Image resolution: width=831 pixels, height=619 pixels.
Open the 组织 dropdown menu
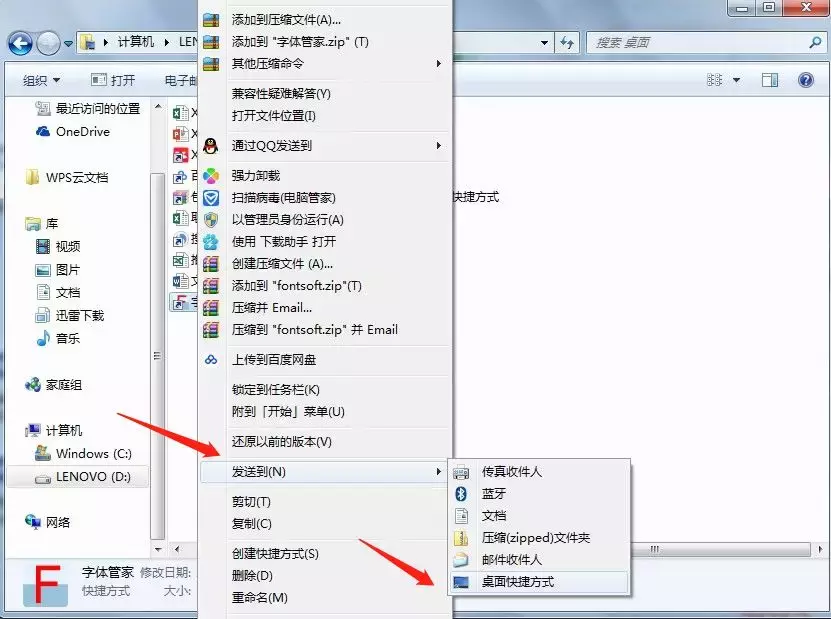pyautogui.click(x=39, y=80)
